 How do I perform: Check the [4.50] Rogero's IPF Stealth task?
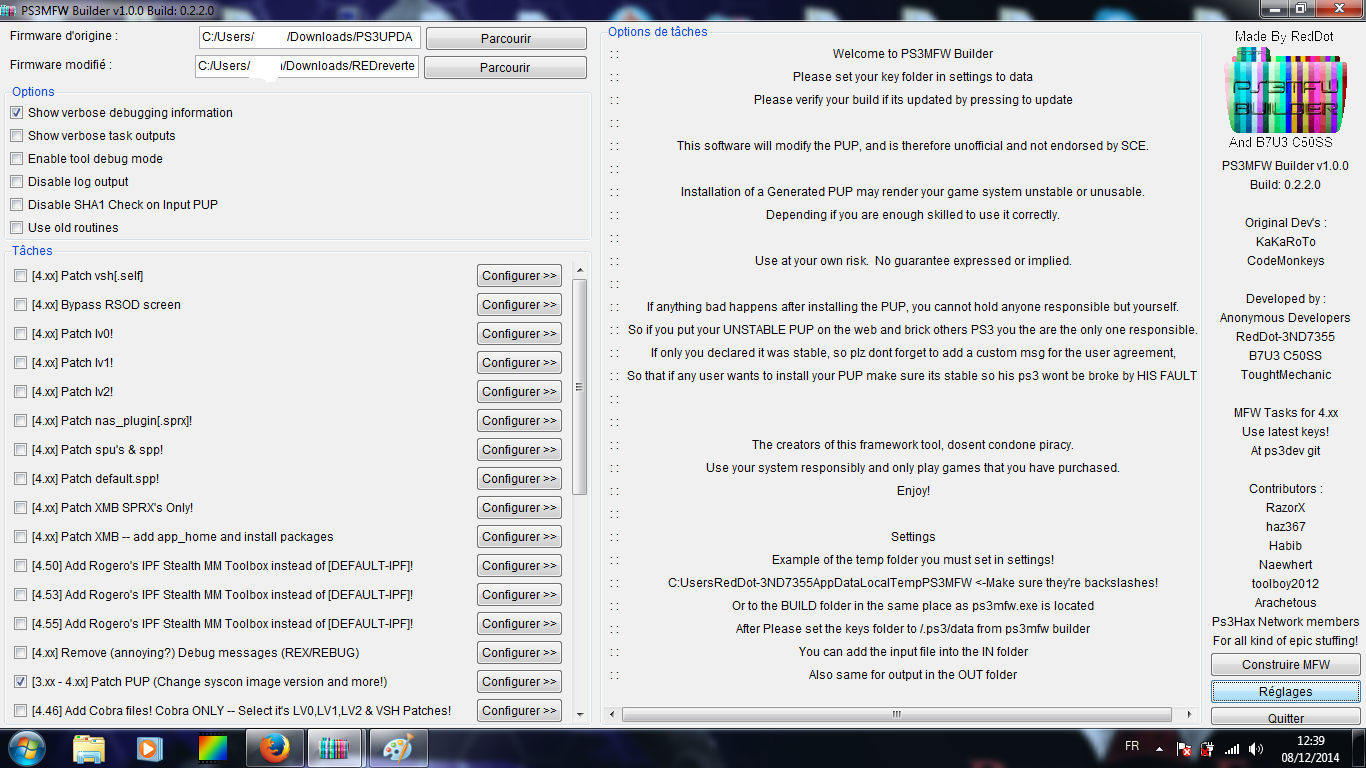[x=21, y=566]
